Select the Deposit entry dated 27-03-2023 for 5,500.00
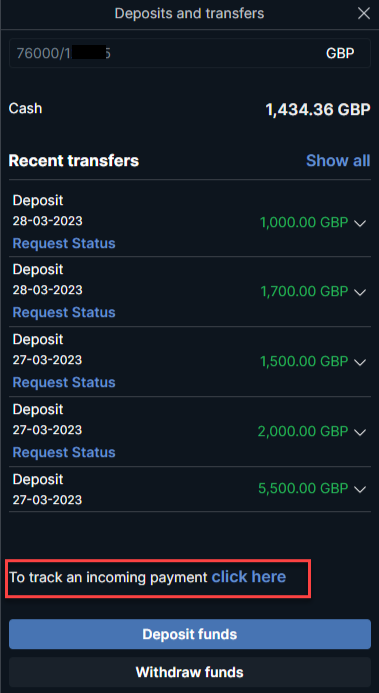The image size is (379, 693). pos(190,489)
